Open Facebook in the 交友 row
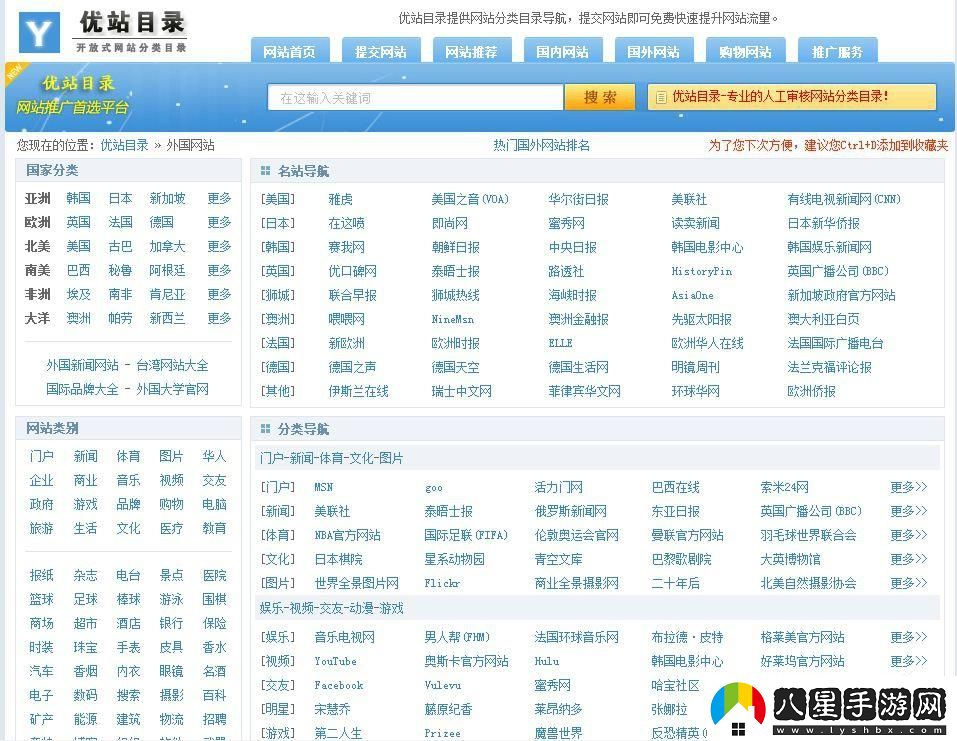The image size is (957, 741). pos(339,685)
